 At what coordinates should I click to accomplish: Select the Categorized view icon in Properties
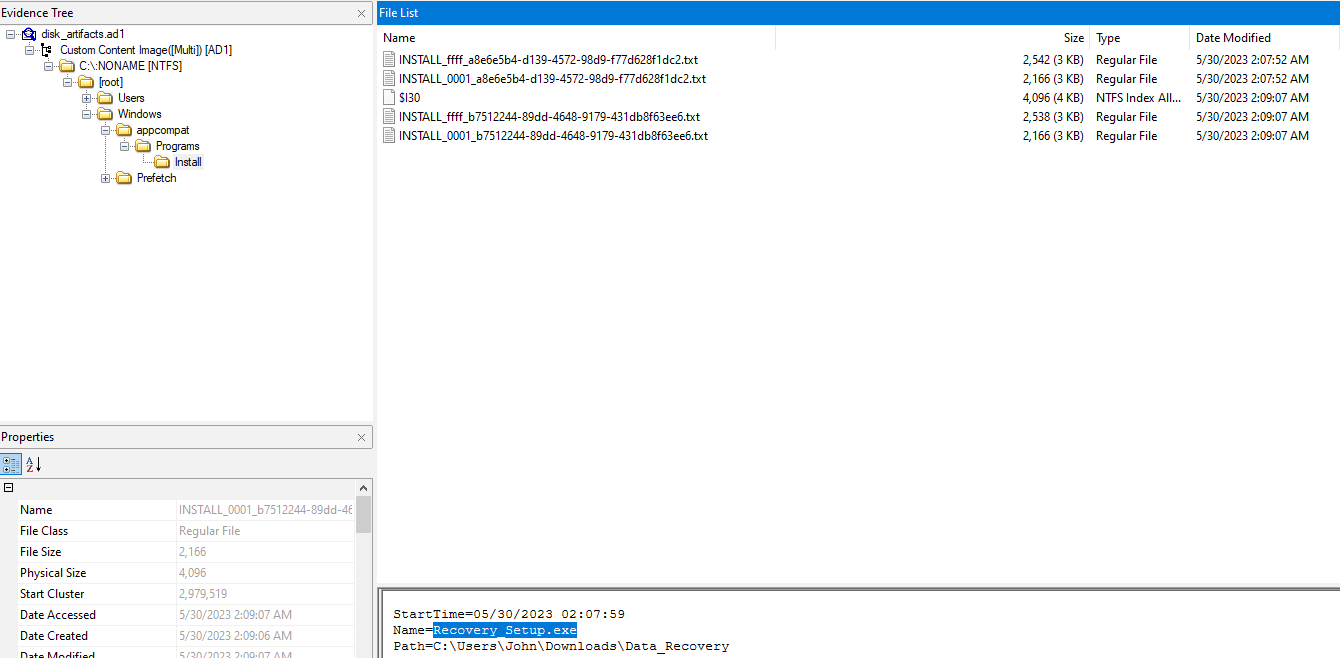(11, 464)
